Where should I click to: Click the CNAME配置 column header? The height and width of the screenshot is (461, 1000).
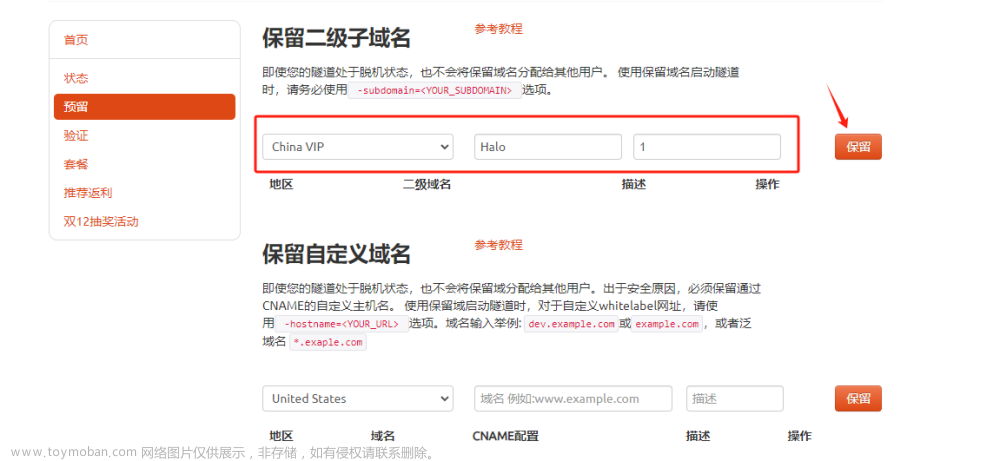[506, 436]
